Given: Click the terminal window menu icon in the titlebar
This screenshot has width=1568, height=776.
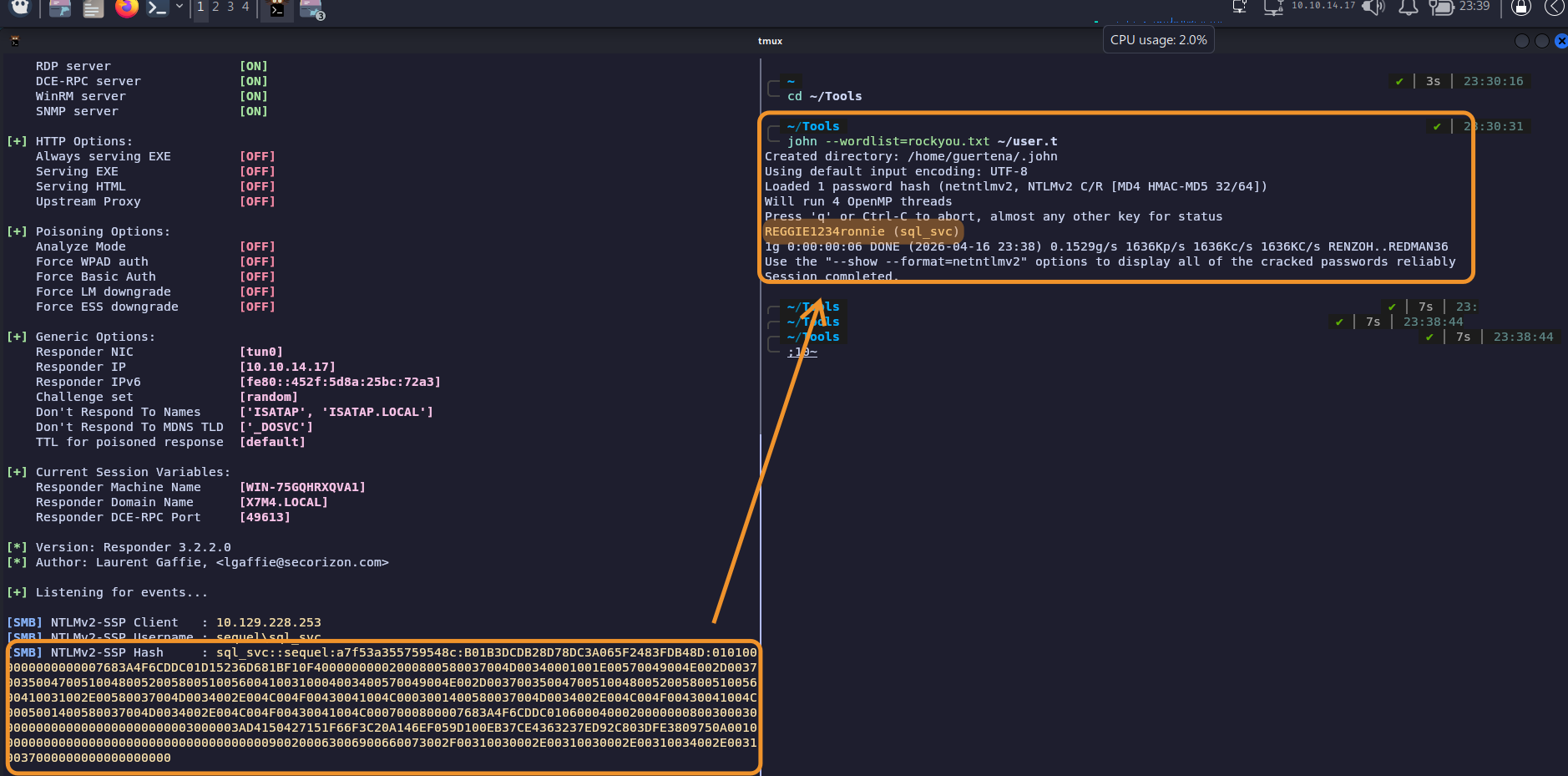Looking at the screenshot, I should point(15,40).
